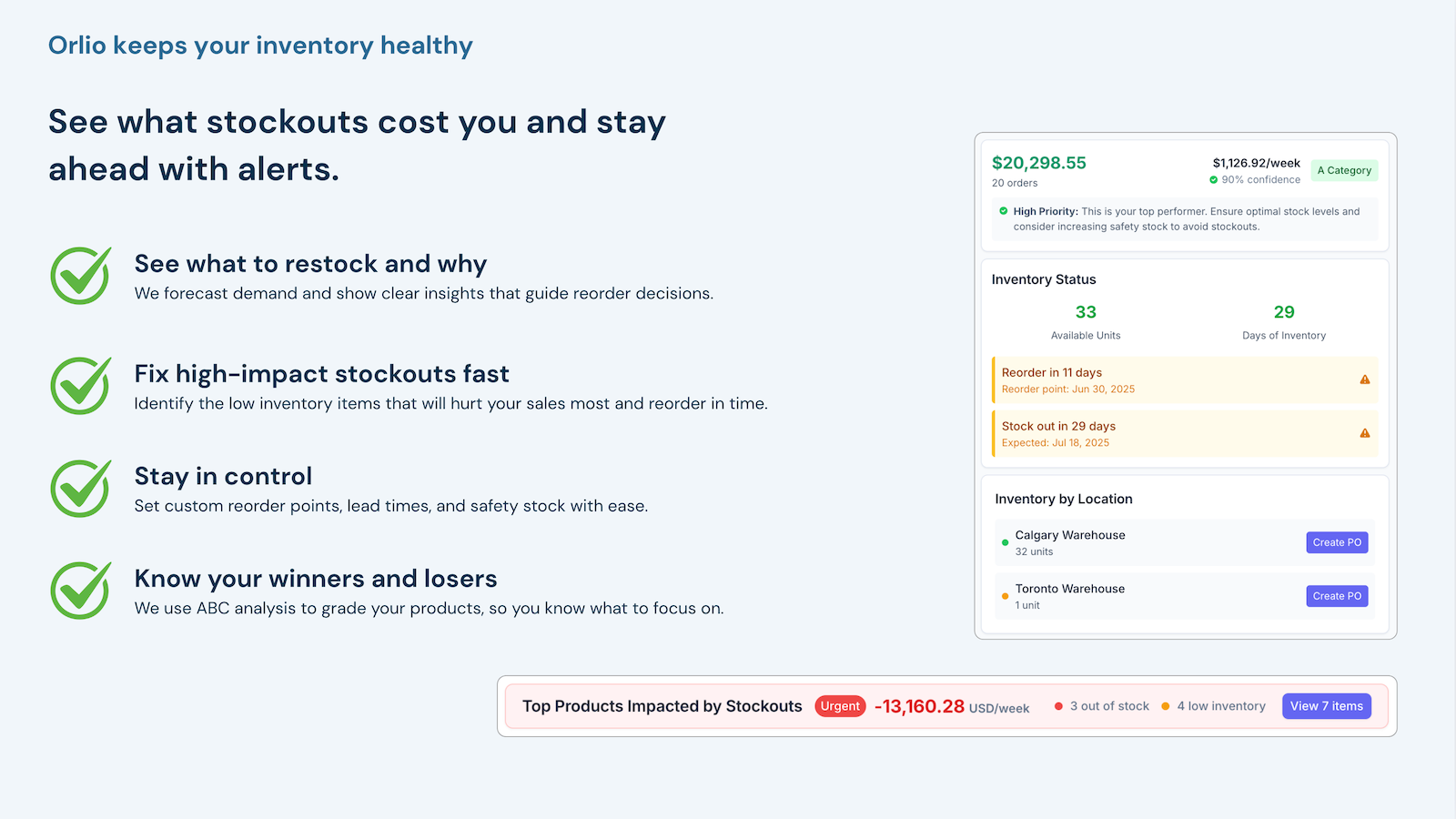Click green status dot for Calgary Warehouse
1456x819 pixels.
coord(1005,542)
